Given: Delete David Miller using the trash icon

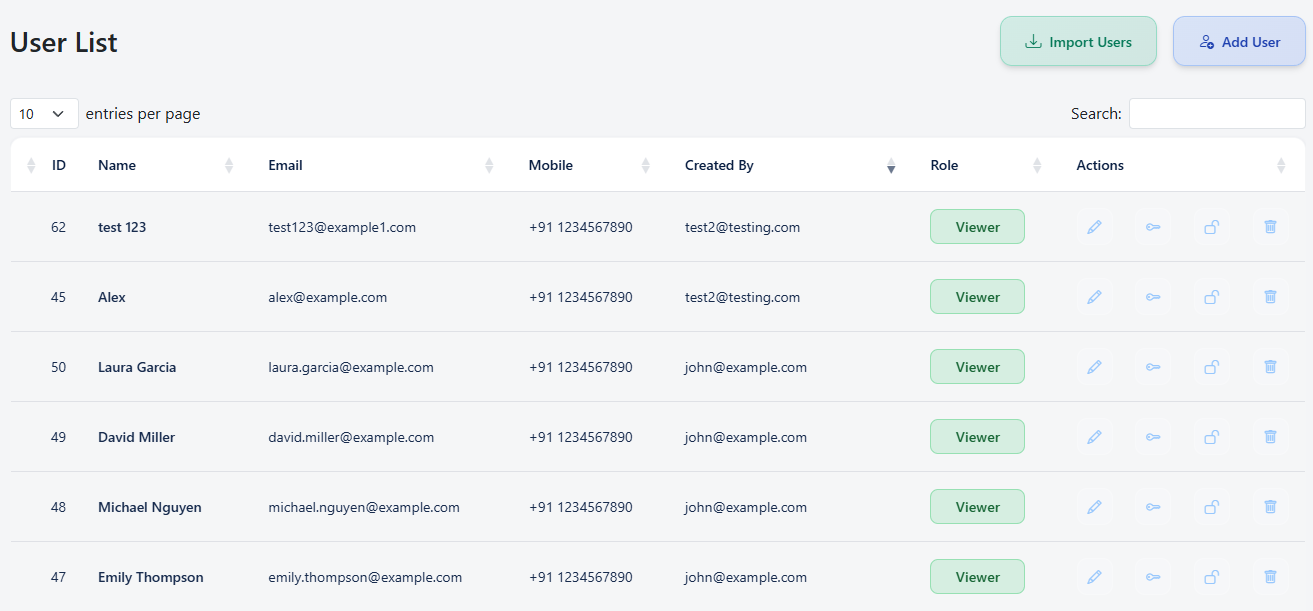Looking at the screenshot, I should [x=1270, y=437].
